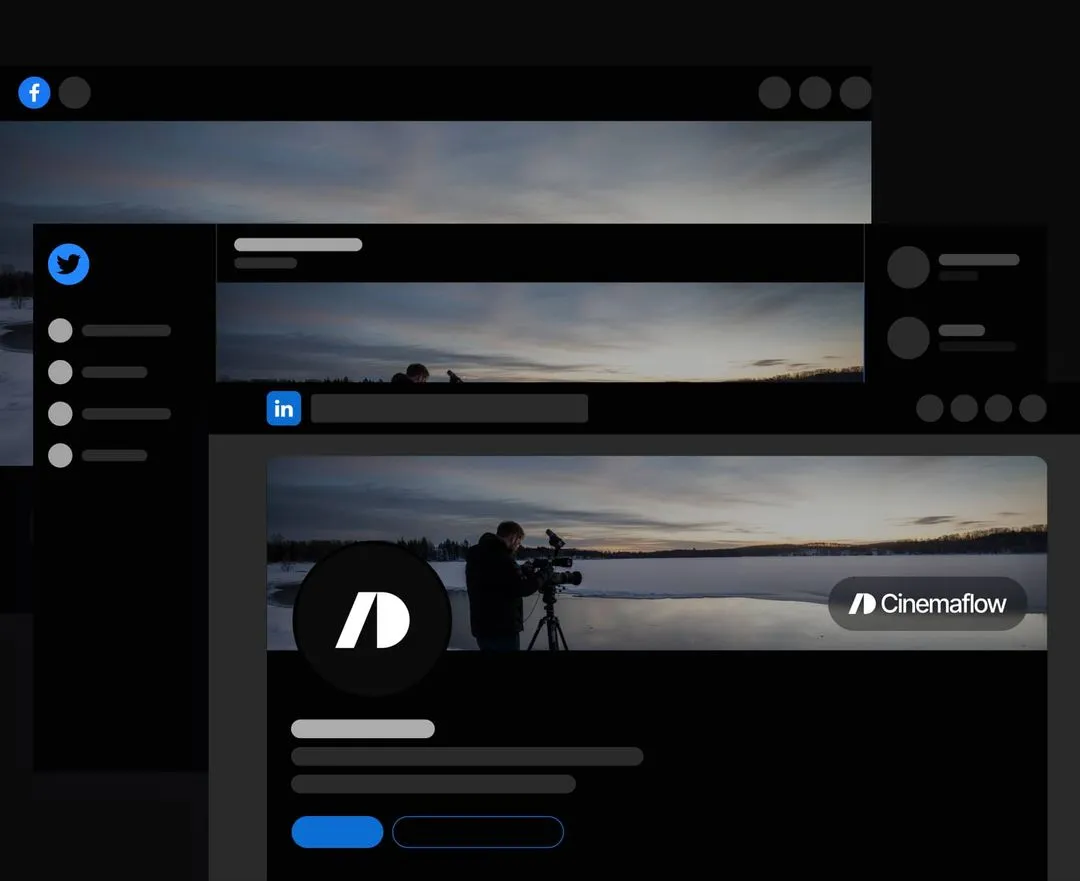Open the Facebook browser tab circle
Screen dimensions: 1080x881
[74, 92]
